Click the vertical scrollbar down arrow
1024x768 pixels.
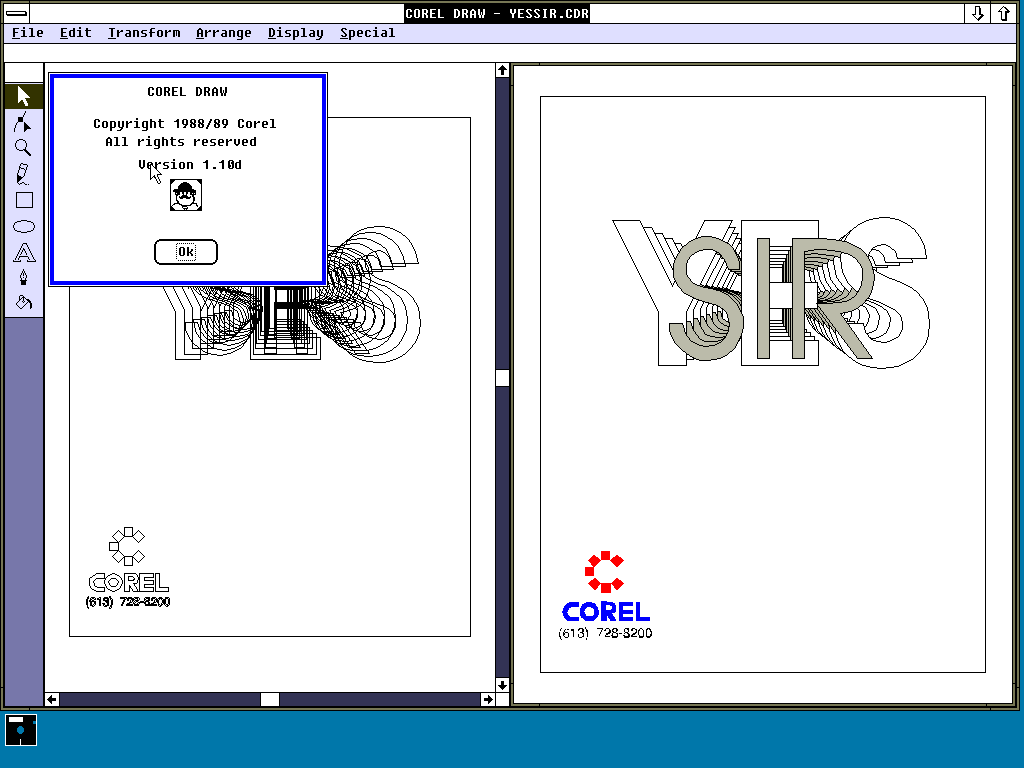click(502, 685)
